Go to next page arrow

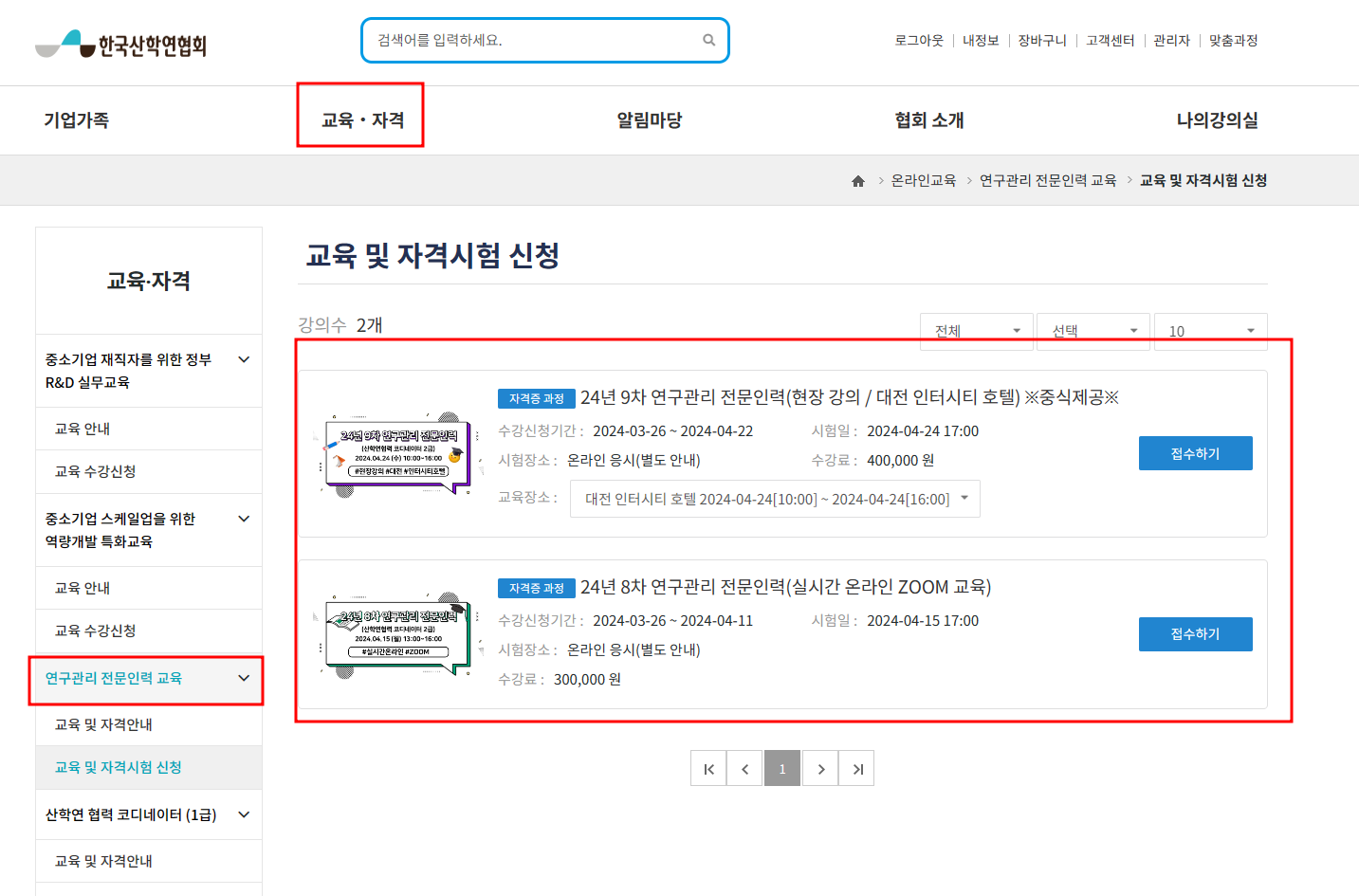820,769
